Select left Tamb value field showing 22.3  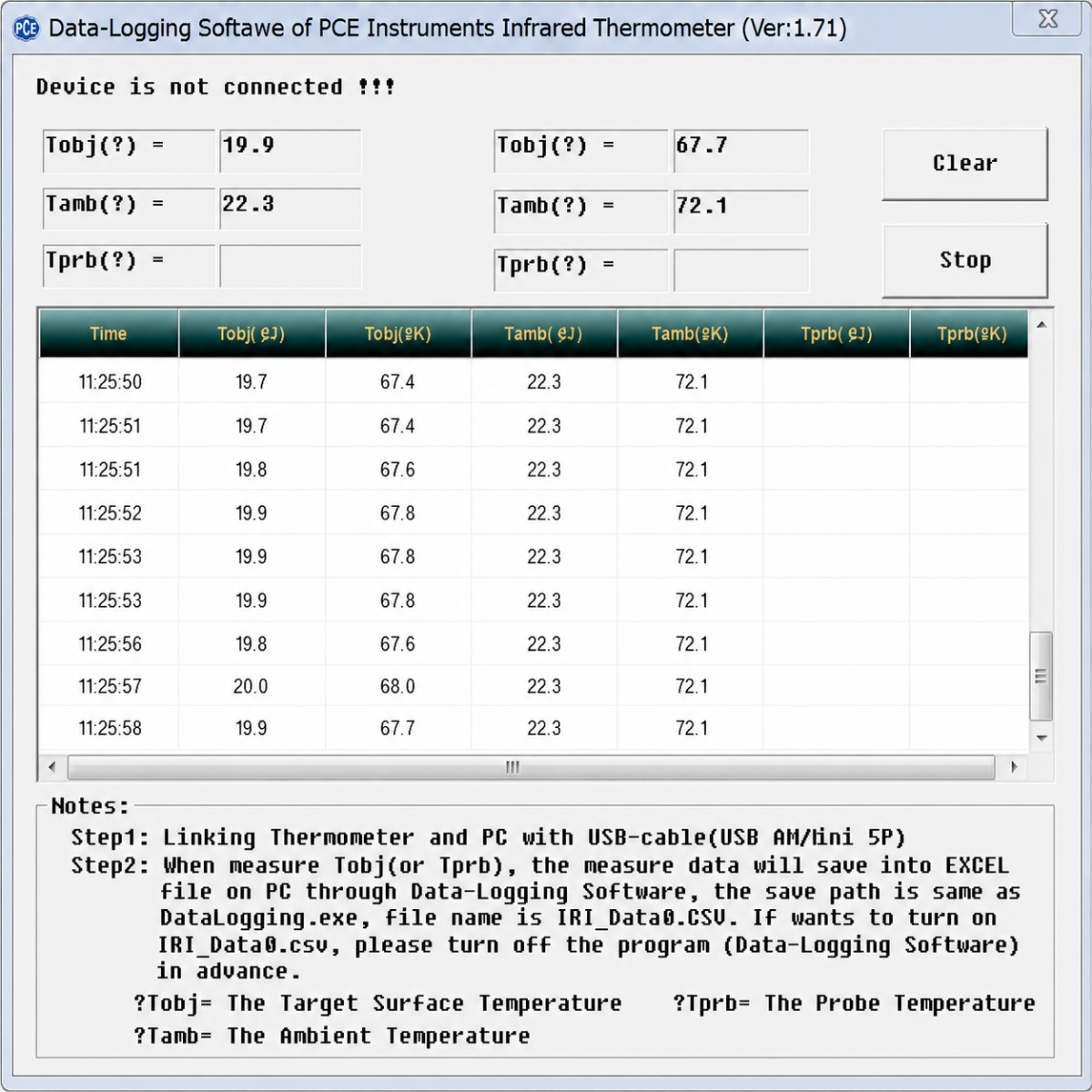pos(290,209)
